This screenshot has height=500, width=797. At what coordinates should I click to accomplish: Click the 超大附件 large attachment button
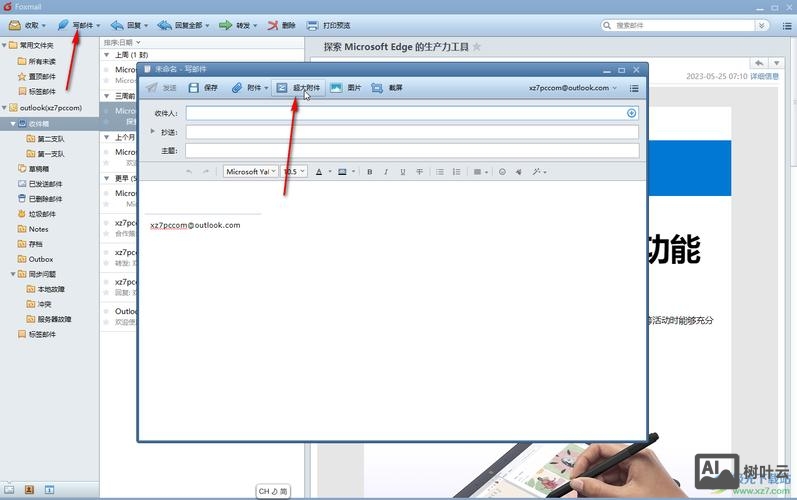coord(298,88)
